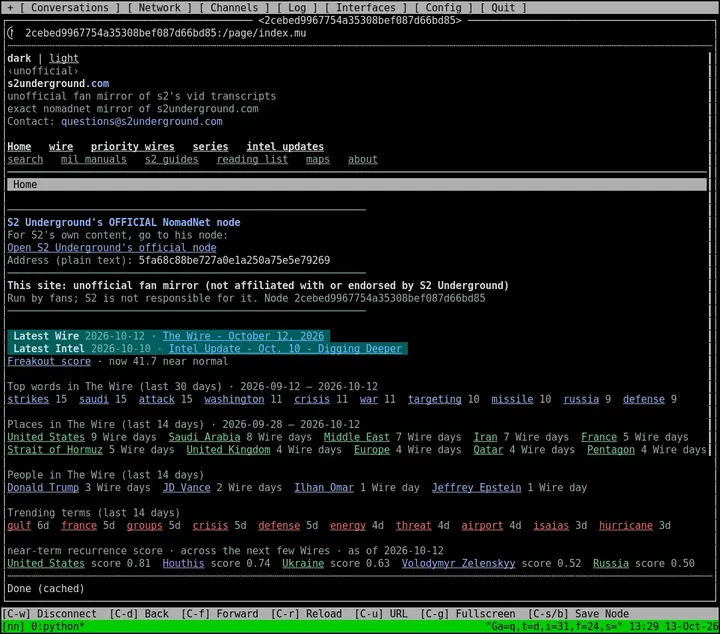Open the maps link
The image size is (720, 634).
coord(318,160)
